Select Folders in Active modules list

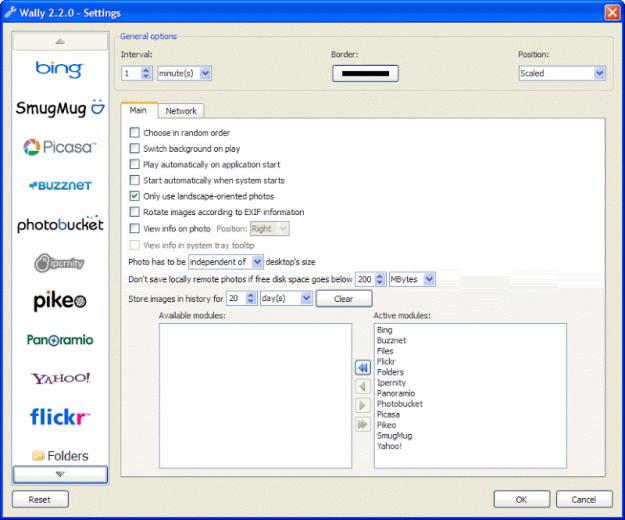(x=390, y=372)
